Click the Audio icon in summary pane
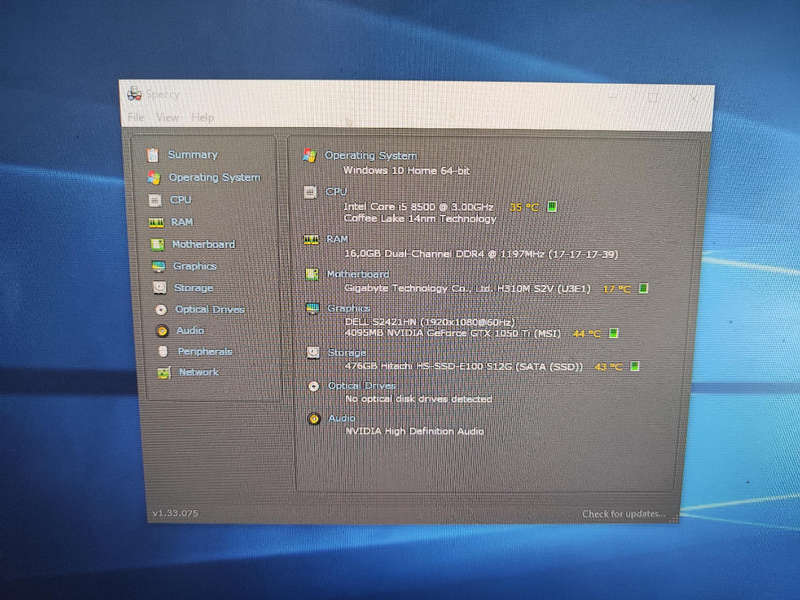Image resolution: width=800 pixels, height=600 pixels. (314, 419)
